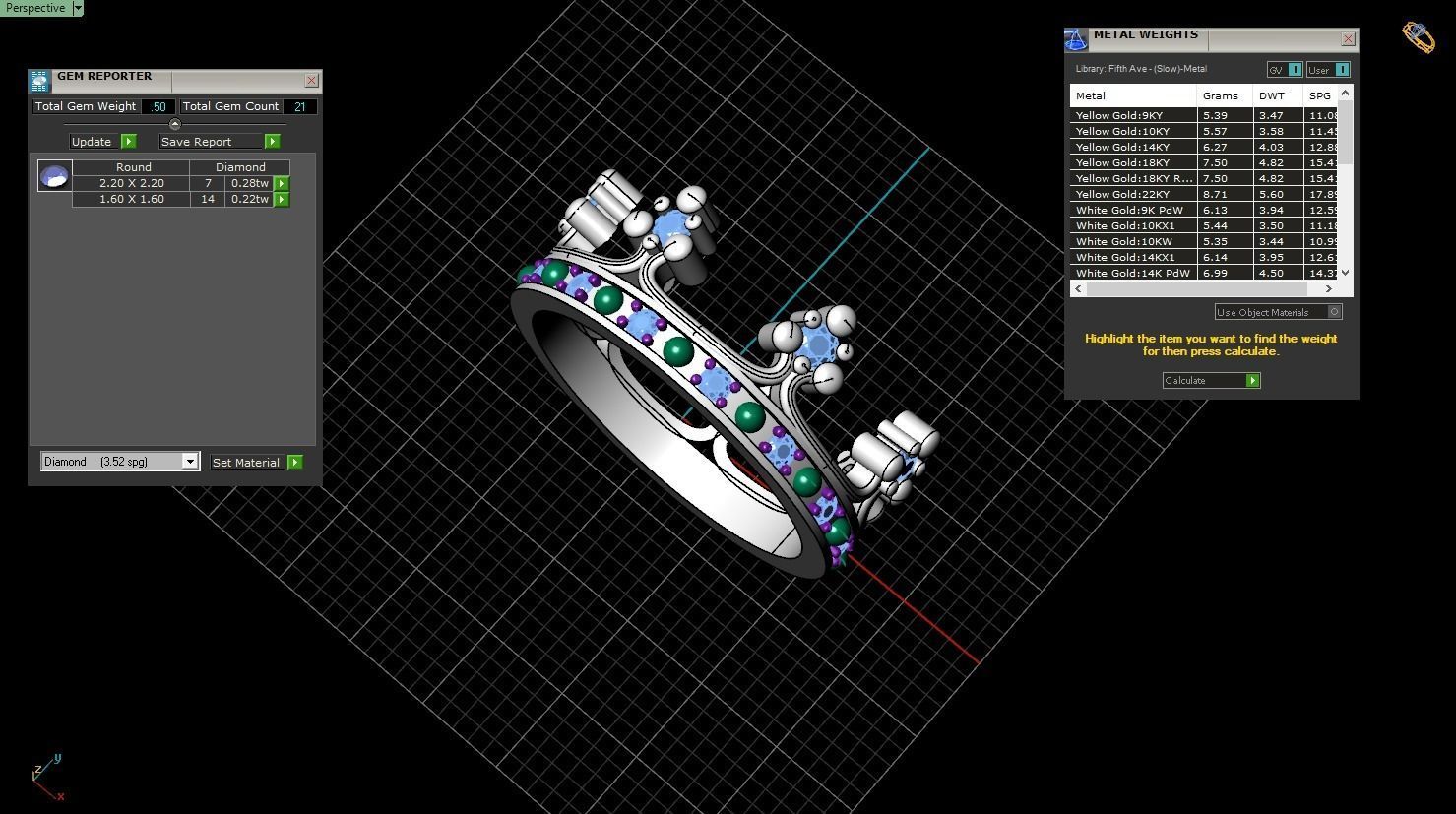1456x814 pixels.
Task: Click the ring model icon at top right
Action: click(1419, 37)
